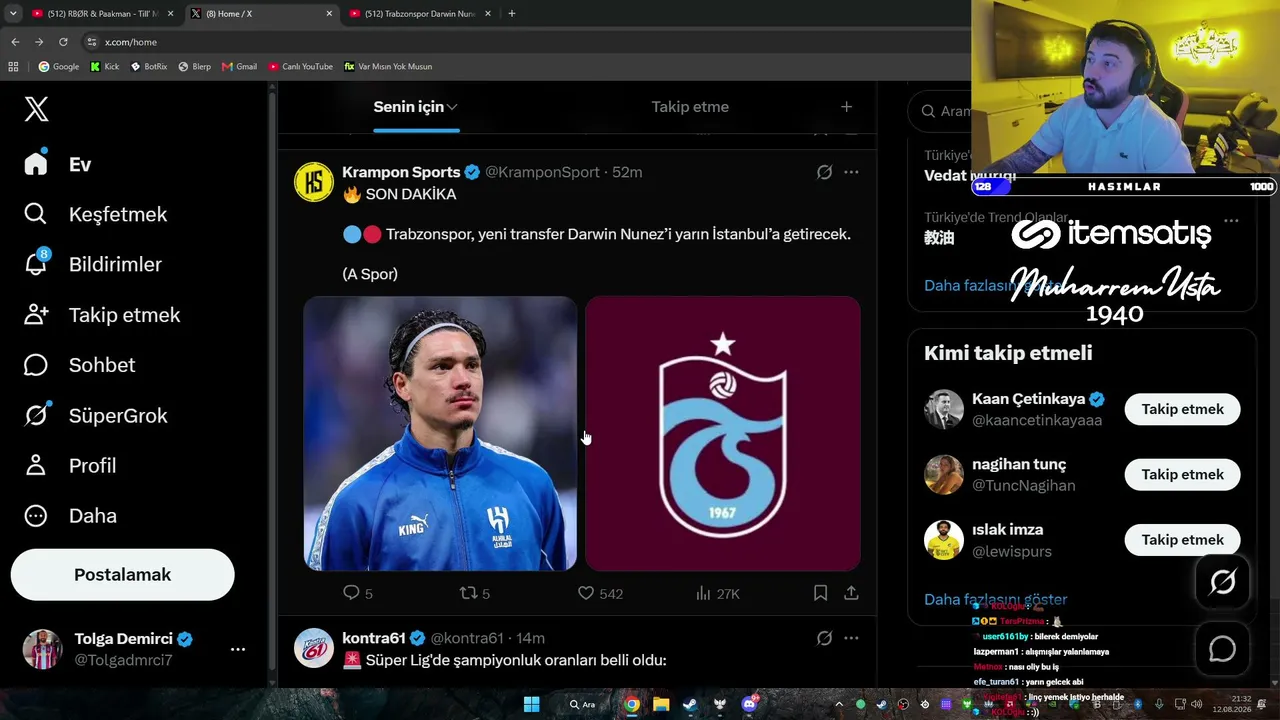Image resolution: width=1280 pixels, height=720 pixels.
Task: Open SüperGrok icon in sidebar
Action: [36, 415]
